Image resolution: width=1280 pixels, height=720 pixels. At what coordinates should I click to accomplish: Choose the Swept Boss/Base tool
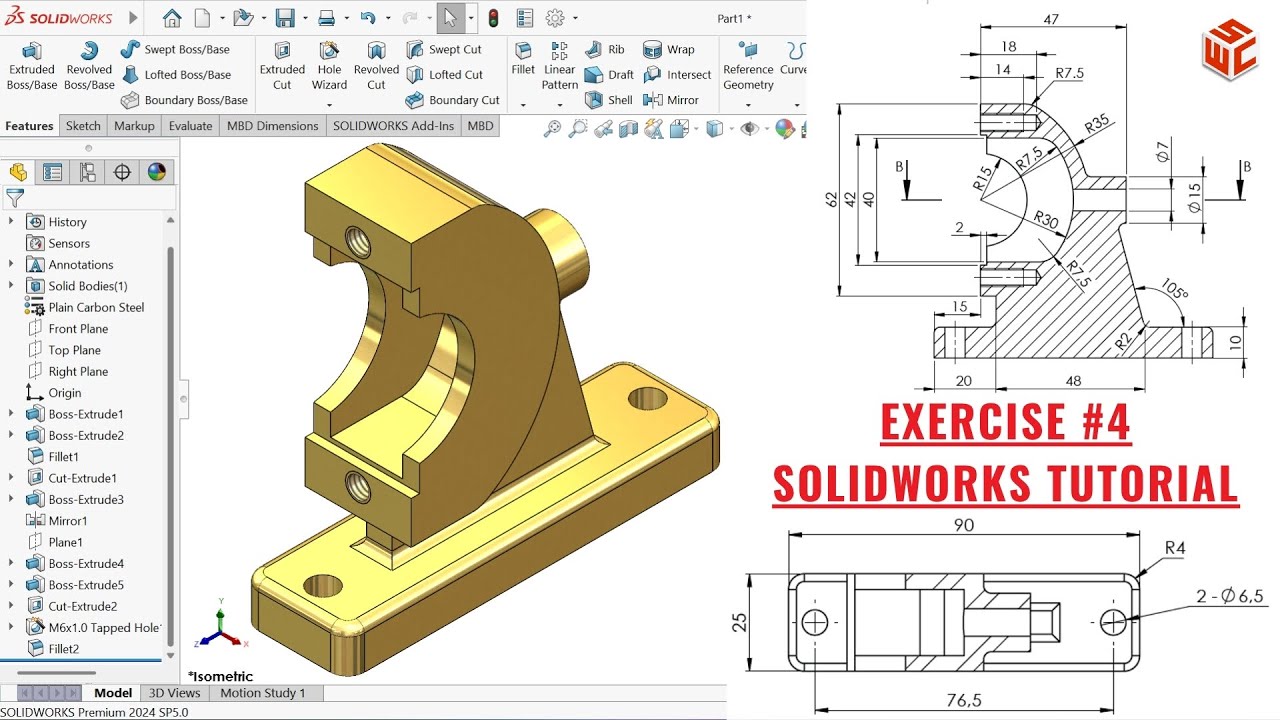[175, 49]
